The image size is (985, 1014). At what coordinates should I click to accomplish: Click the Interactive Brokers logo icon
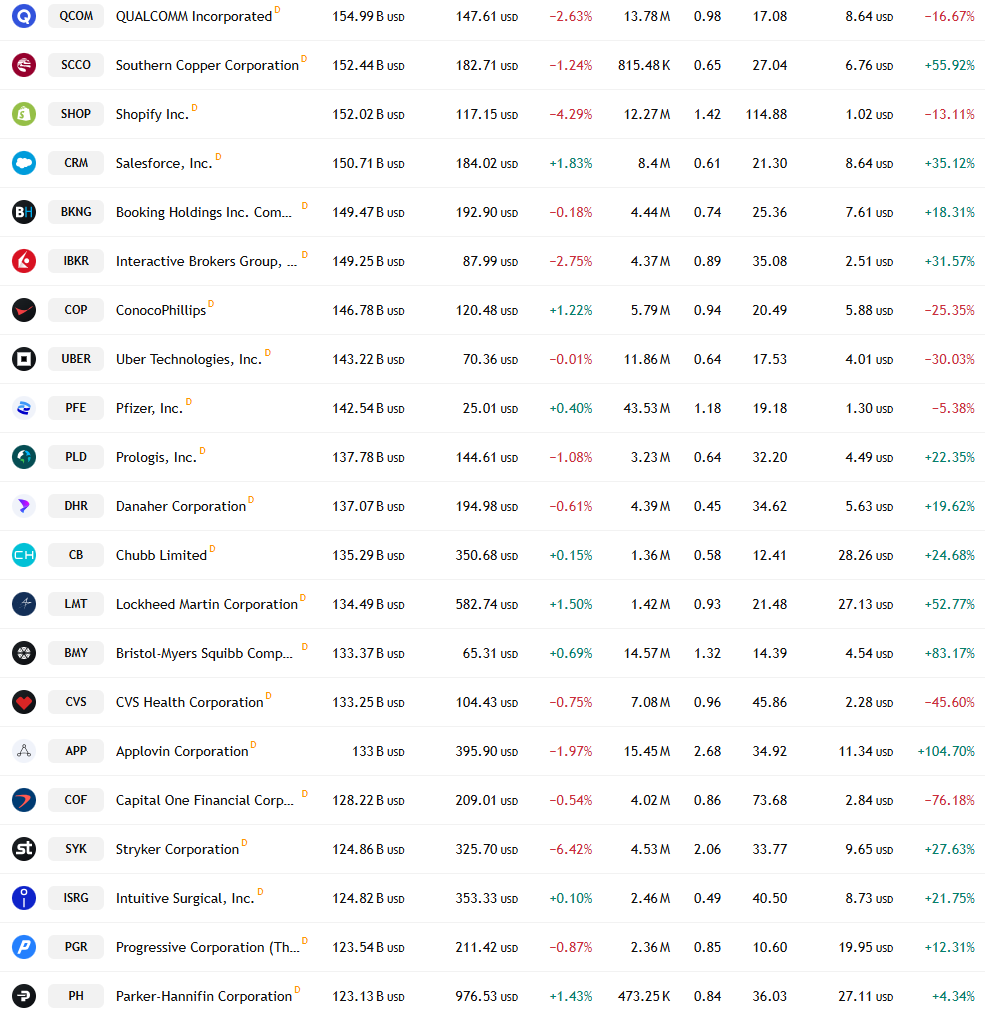tap(24, 261)
